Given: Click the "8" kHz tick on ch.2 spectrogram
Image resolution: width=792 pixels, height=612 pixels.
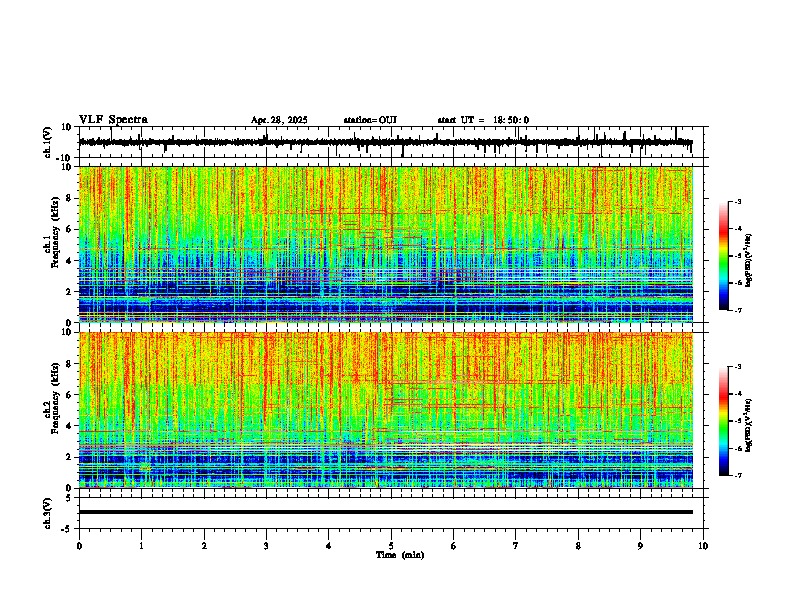Looking at the screenshot, I should click(69, 364).
